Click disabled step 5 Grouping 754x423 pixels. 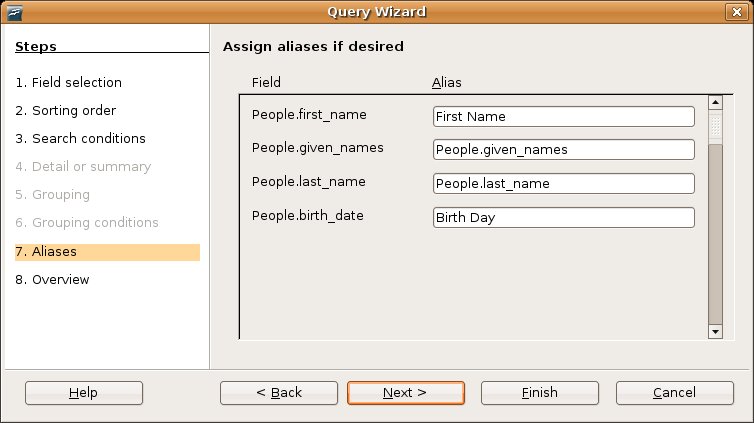52,195
